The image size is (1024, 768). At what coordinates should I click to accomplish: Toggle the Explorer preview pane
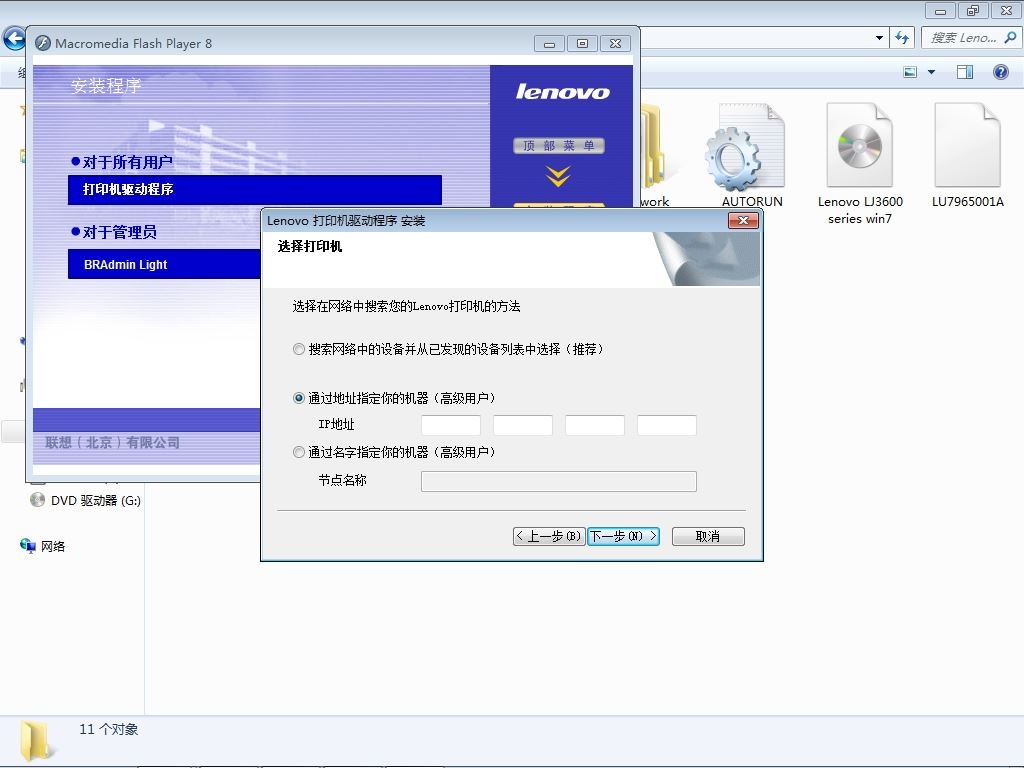(x=965, y=72)
